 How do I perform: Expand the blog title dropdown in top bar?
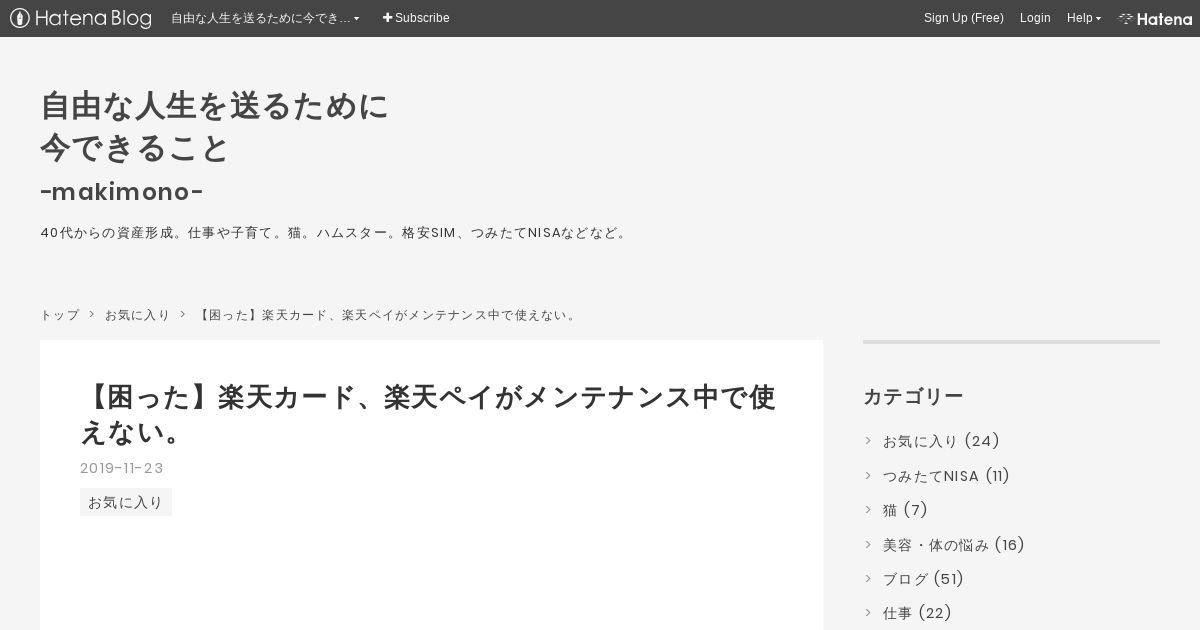265,18
